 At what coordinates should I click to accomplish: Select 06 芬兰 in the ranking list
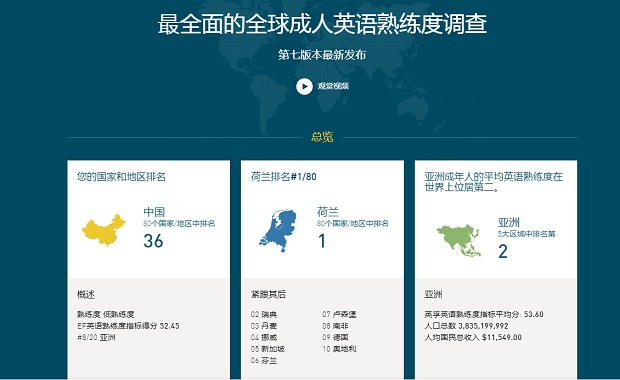tap(264, 361)
